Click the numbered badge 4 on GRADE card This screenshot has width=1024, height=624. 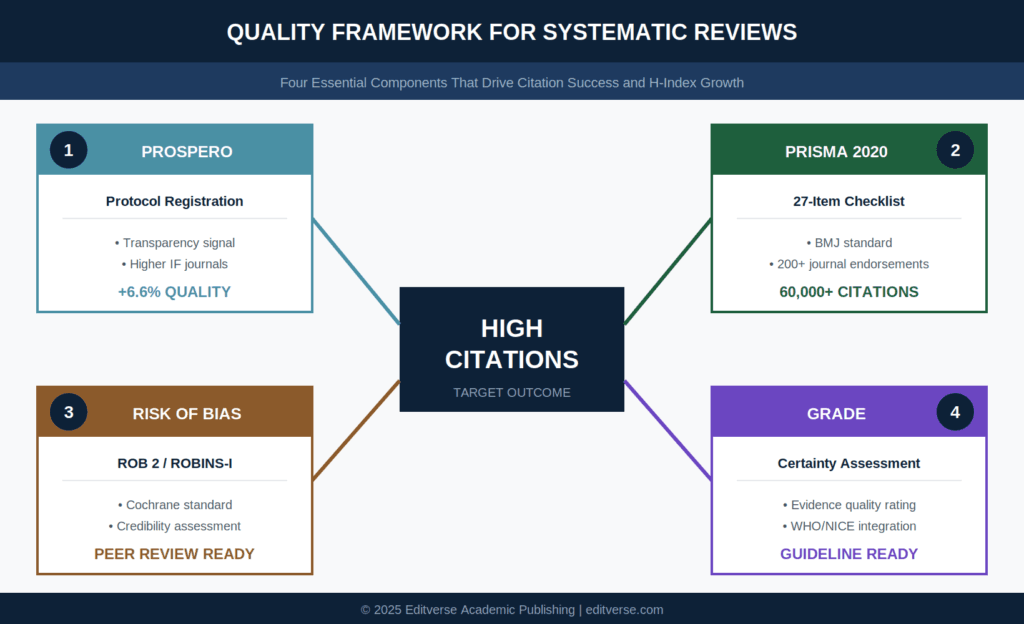[x=955, y=411]
